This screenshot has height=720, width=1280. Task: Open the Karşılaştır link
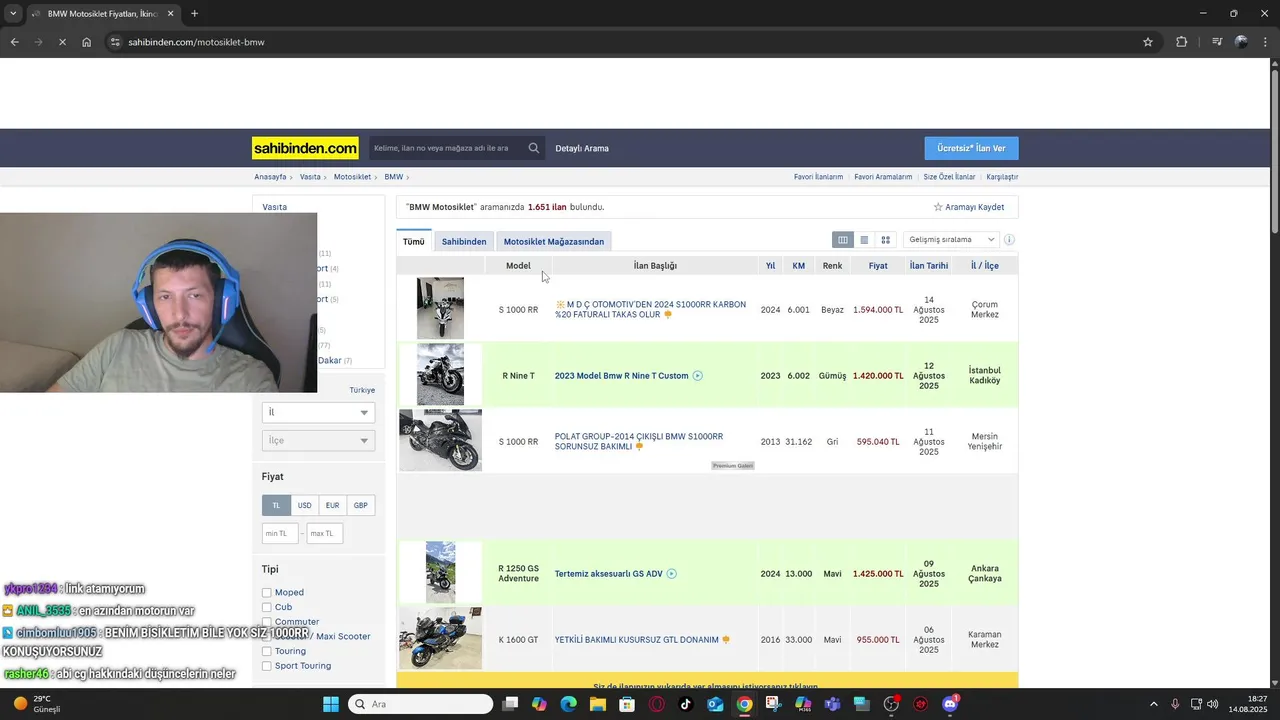click(1002, 177)
